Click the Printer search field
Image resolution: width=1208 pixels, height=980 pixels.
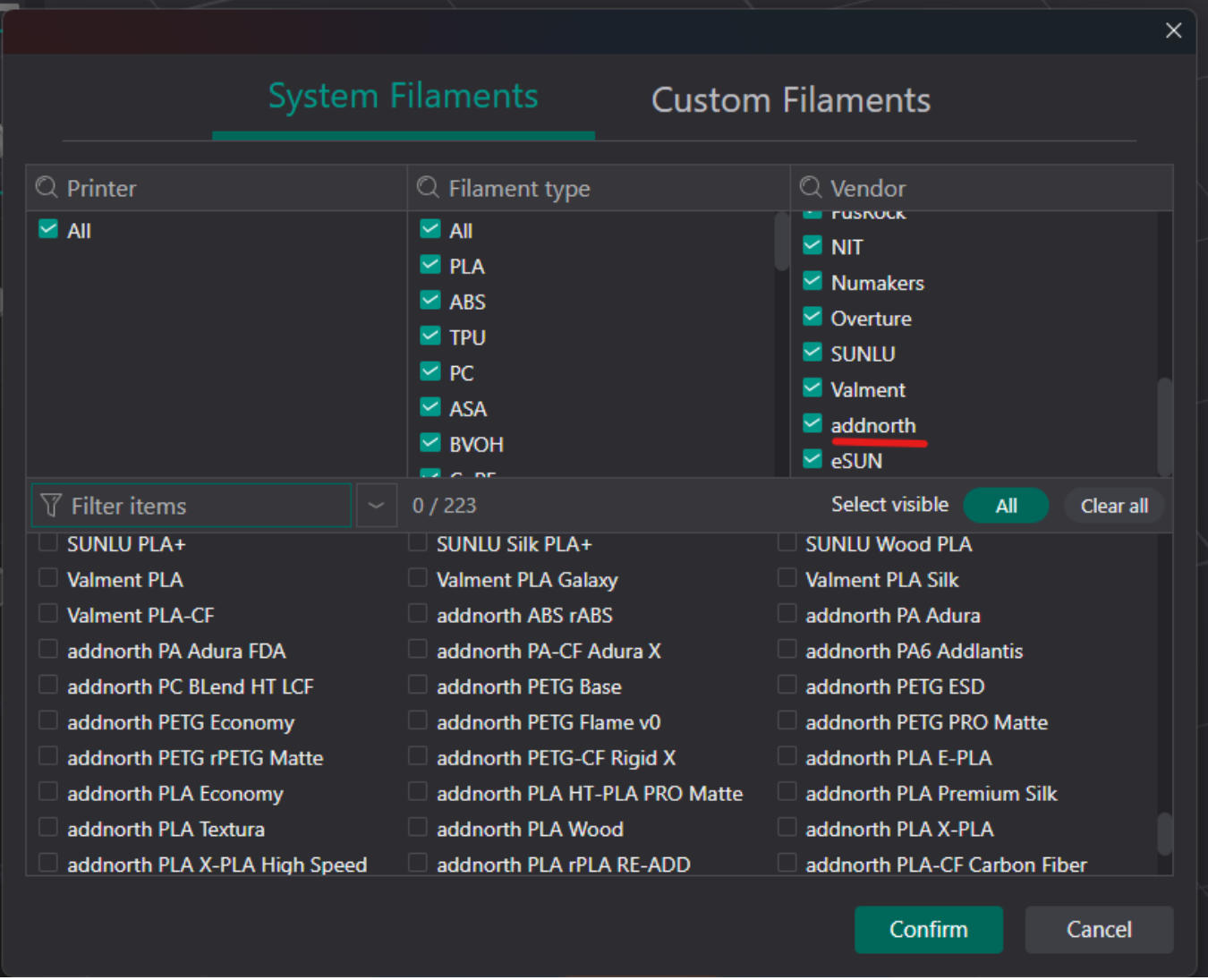point(217,188)
